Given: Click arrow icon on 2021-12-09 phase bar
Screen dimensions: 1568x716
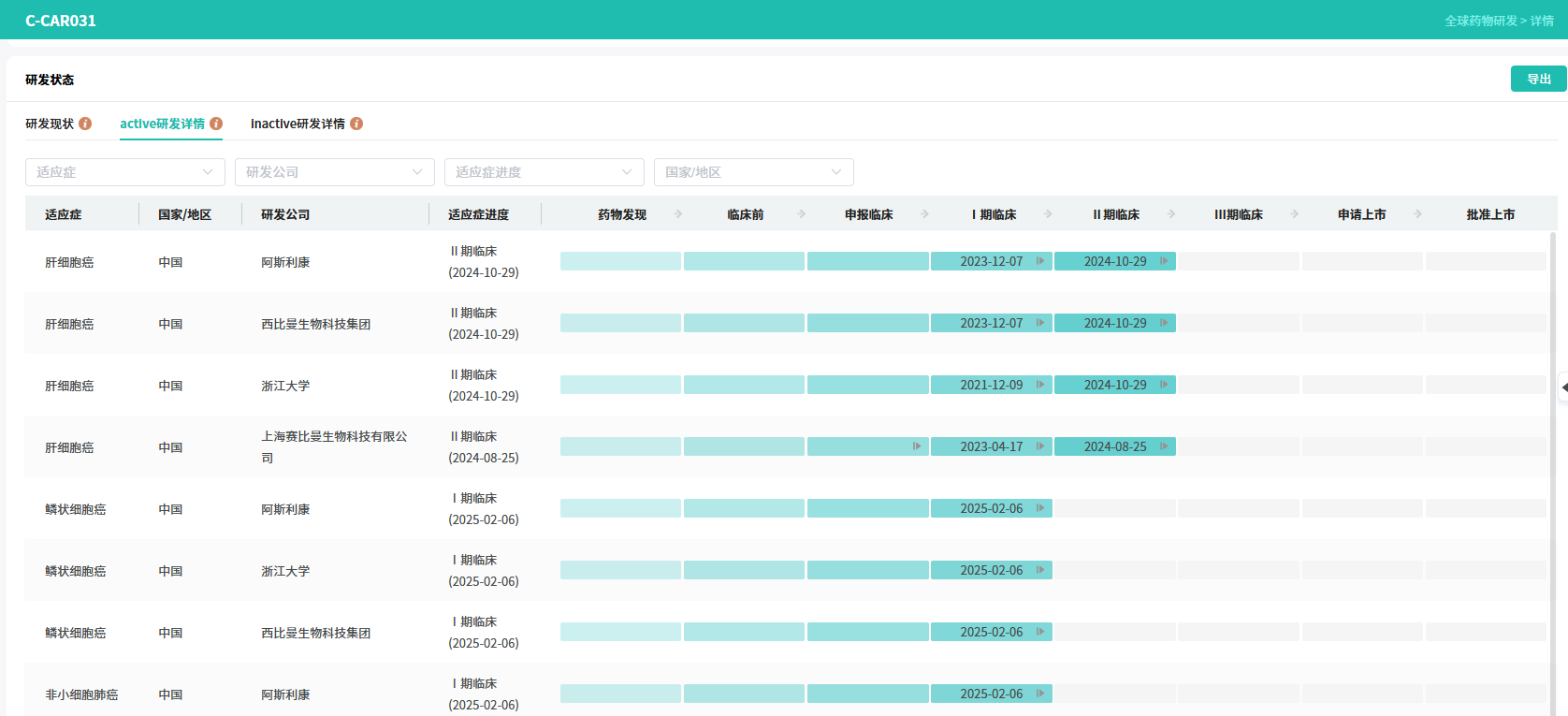Looking at the screenshot, I should click(1039, 385).
